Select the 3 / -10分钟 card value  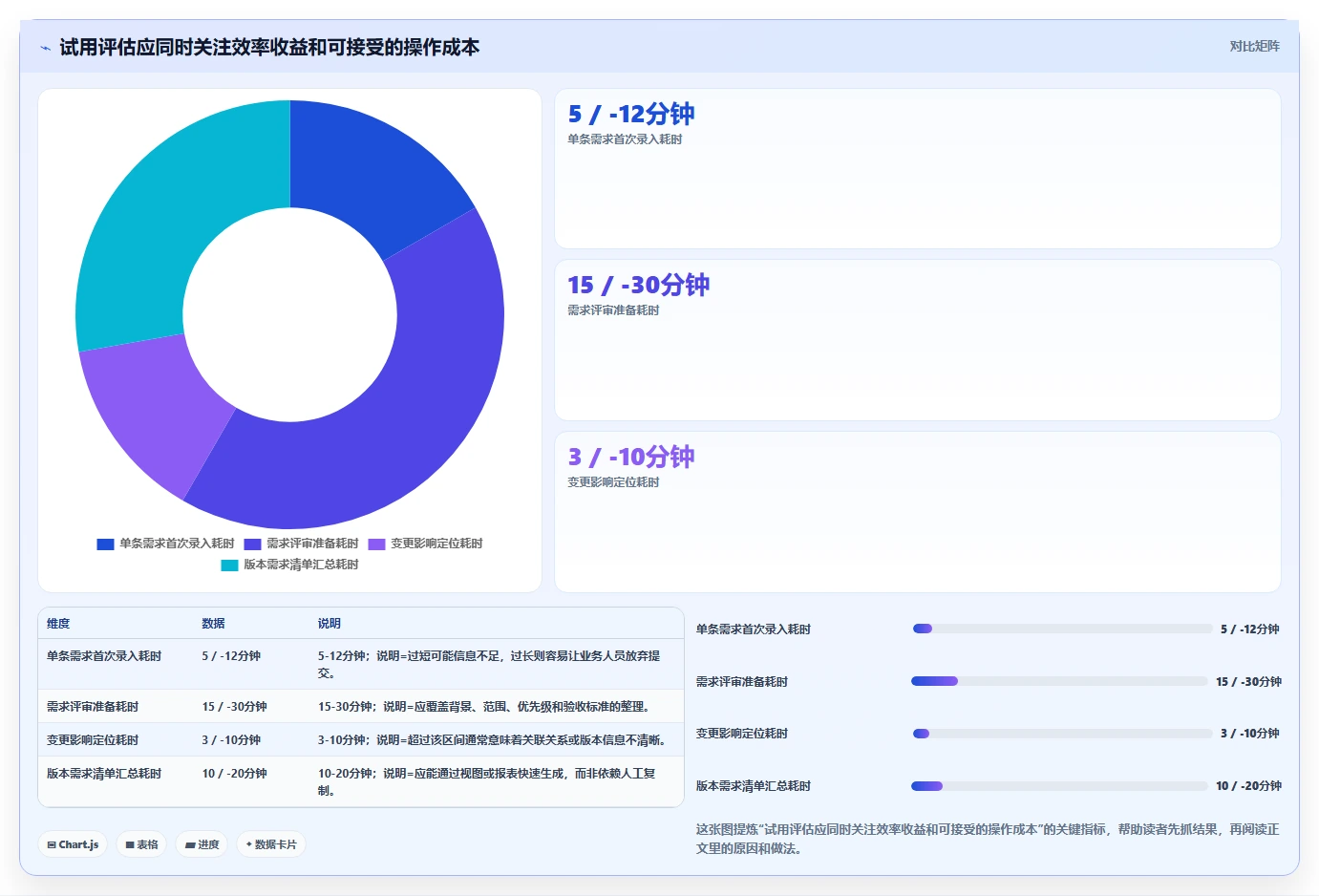[x=631, y=458]
